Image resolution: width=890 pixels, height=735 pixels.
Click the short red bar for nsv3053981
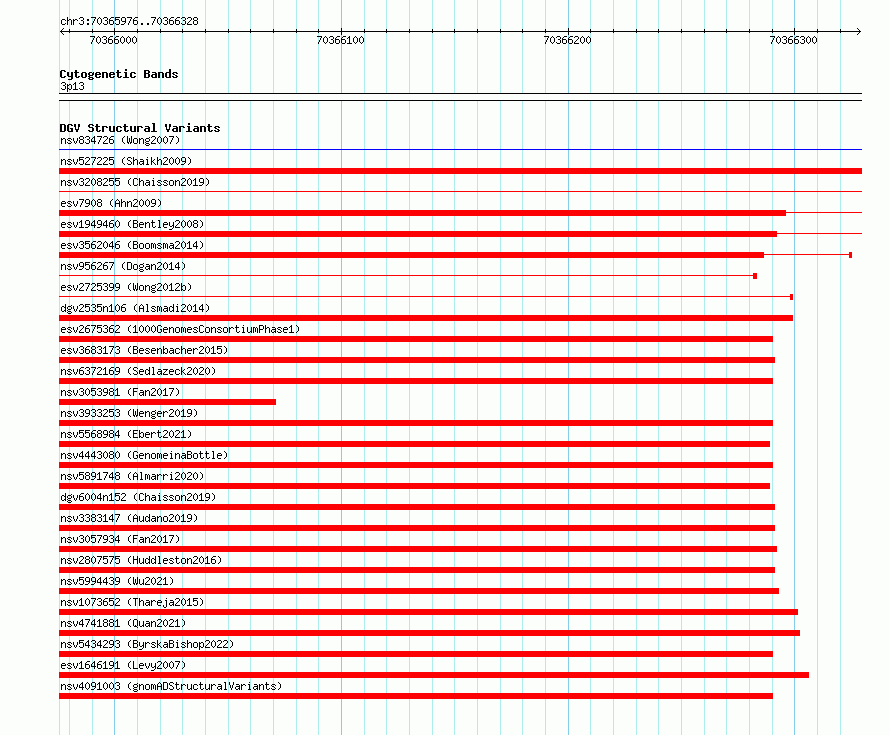click(167, 402)
